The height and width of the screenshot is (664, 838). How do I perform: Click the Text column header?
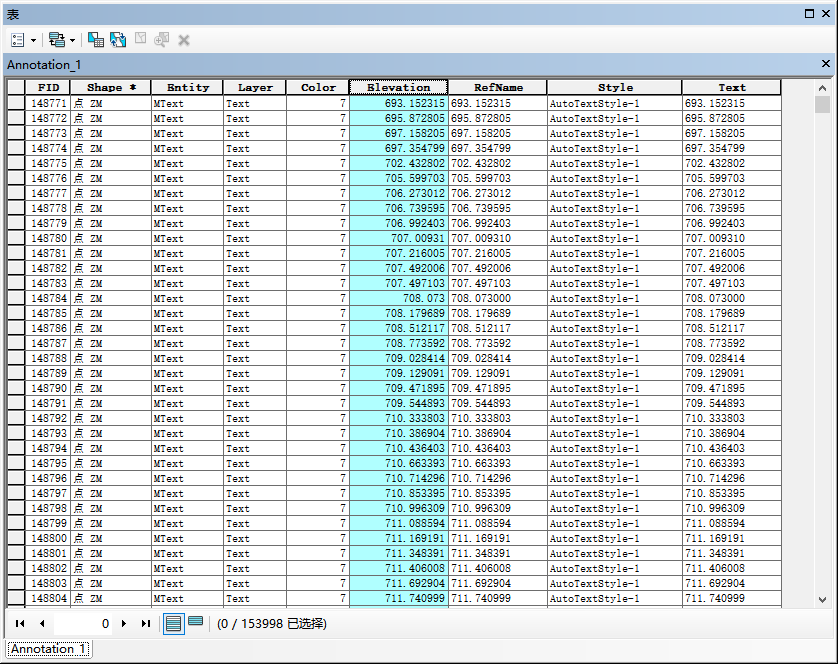pos(732,87)
